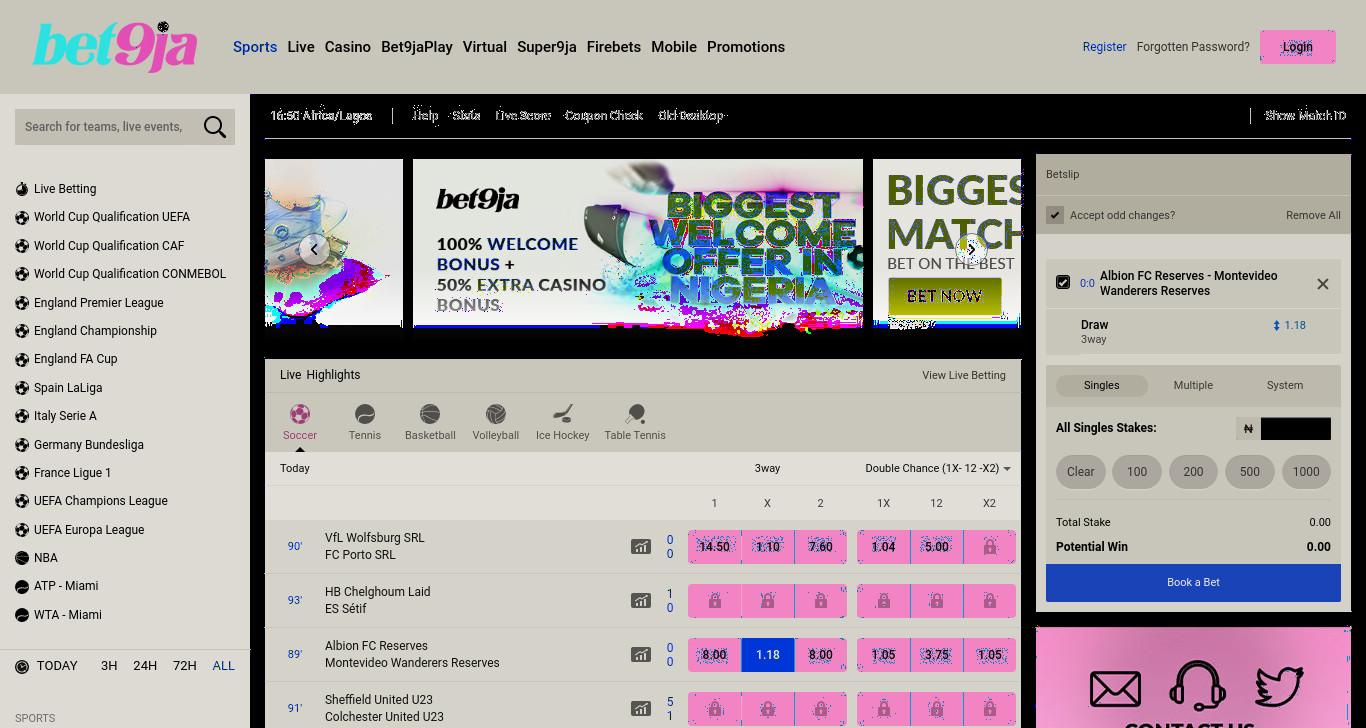The image size is (1366, 728).
Task: Remove Albion FC Reserves bet with X
Action: (1323, 284)
